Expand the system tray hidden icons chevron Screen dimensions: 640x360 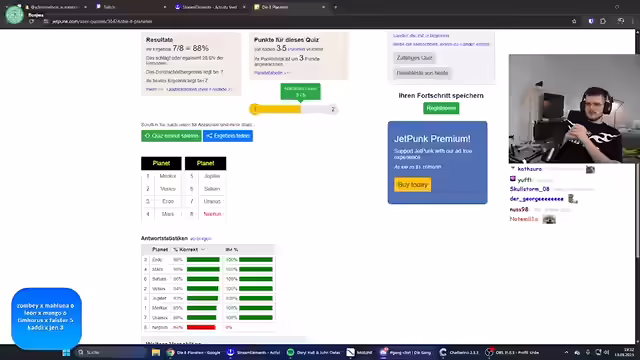click(566, 352)
